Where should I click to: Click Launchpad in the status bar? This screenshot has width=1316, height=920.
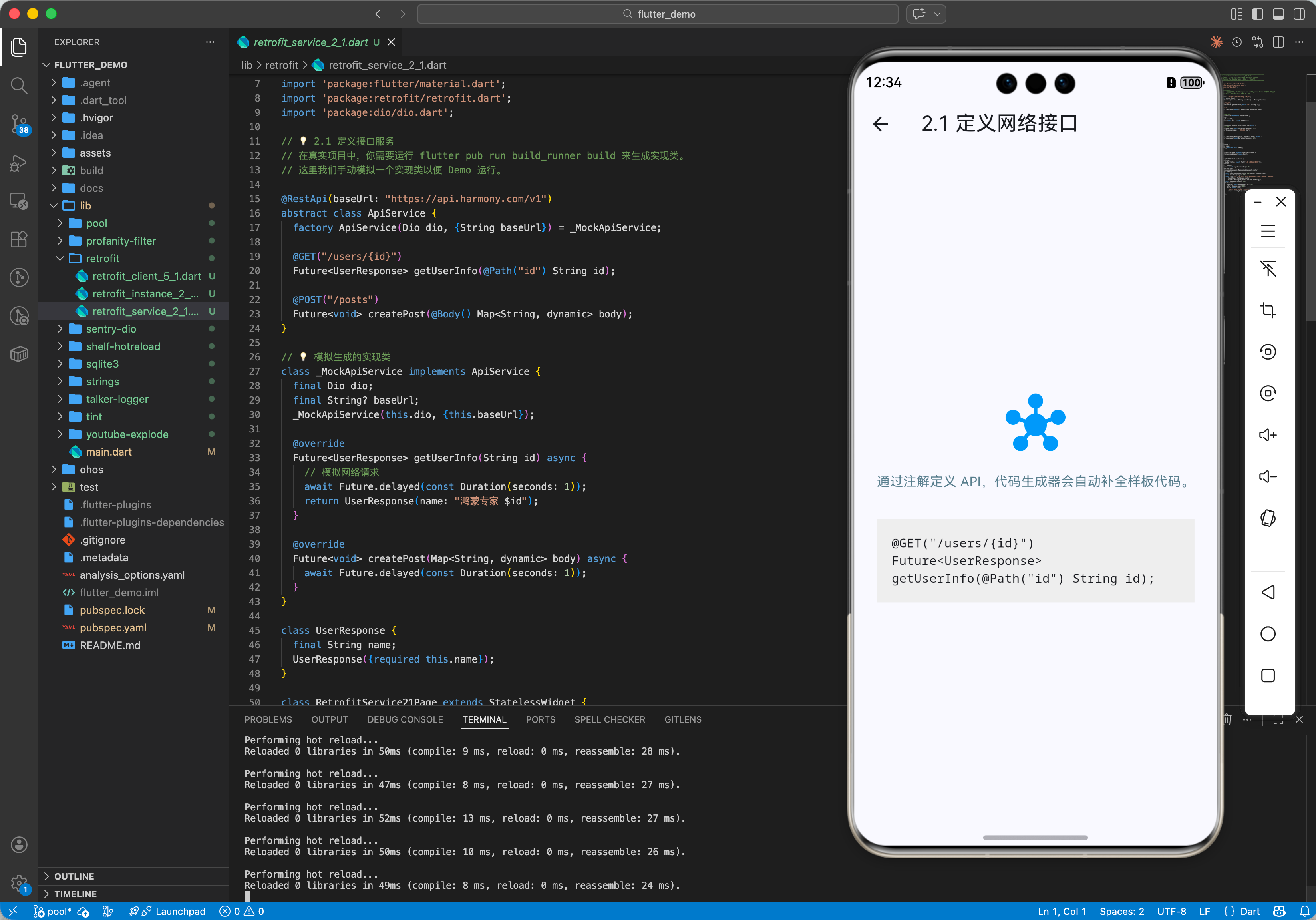180,911
